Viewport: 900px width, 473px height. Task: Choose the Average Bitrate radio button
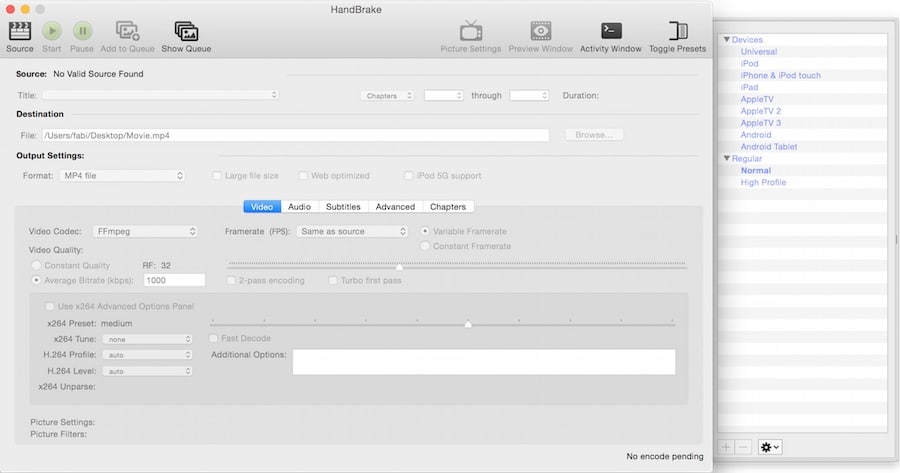click(x=36, y=281)
